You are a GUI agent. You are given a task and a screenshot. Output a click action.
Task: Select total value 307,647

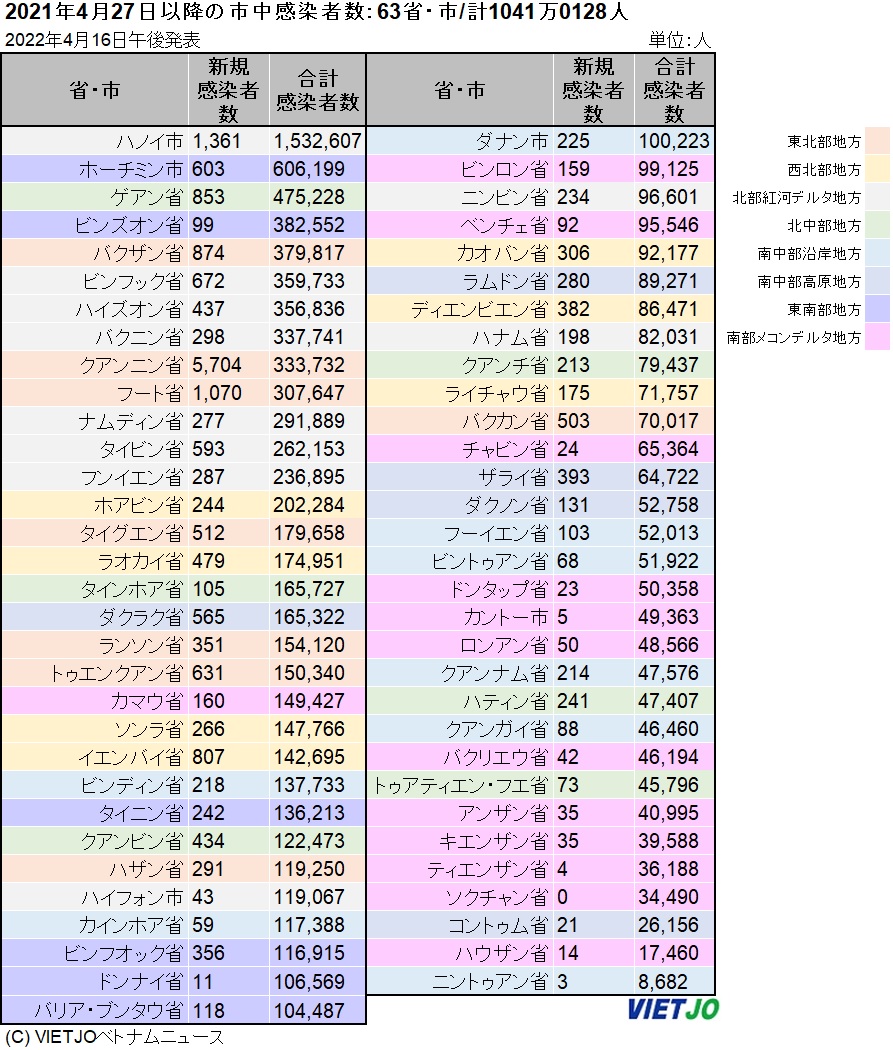tap(308, 394)
